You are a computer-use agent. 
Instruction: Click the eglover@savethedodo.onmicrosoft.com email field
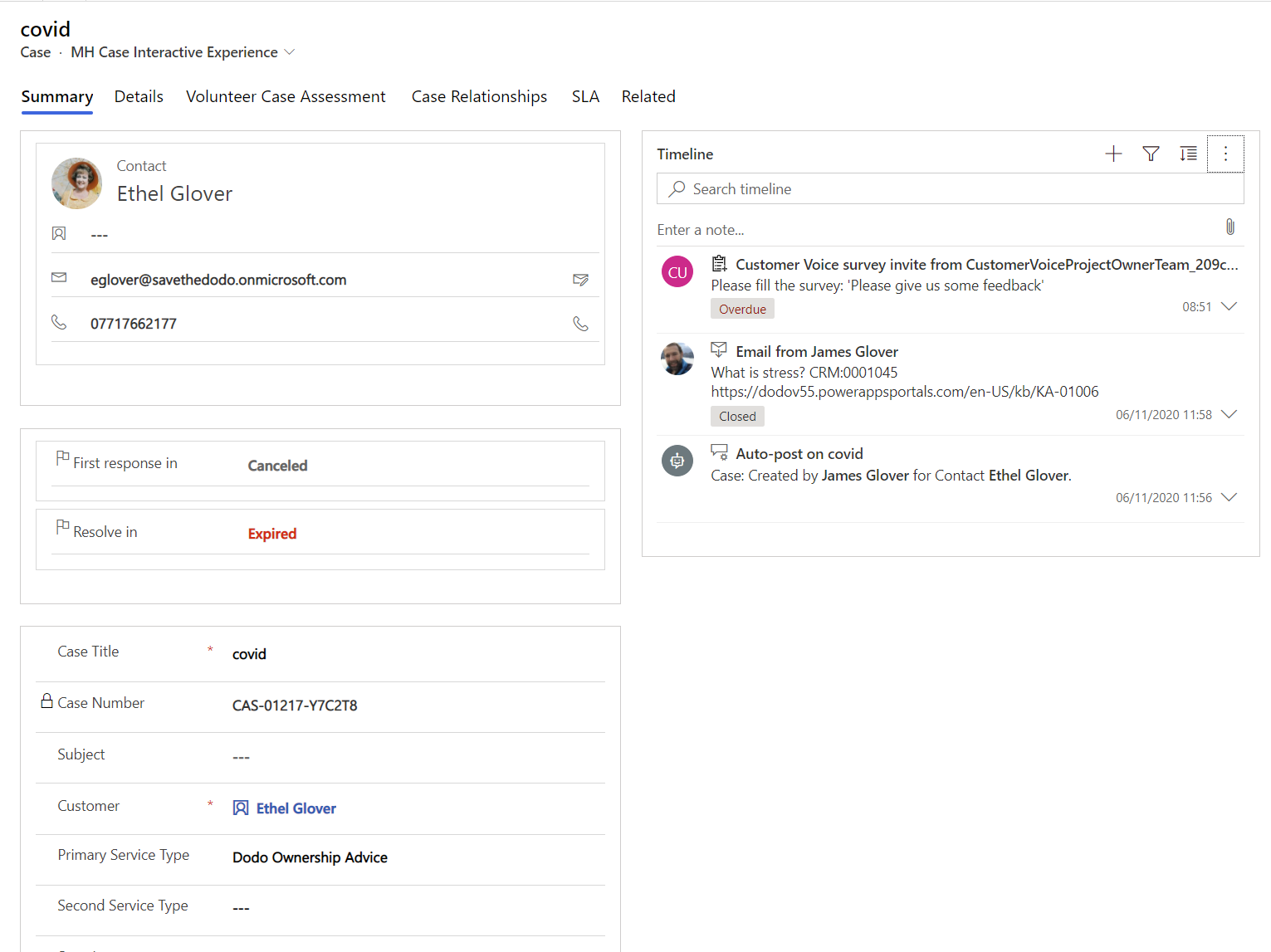pyautogui.click(x=218, y=280)
